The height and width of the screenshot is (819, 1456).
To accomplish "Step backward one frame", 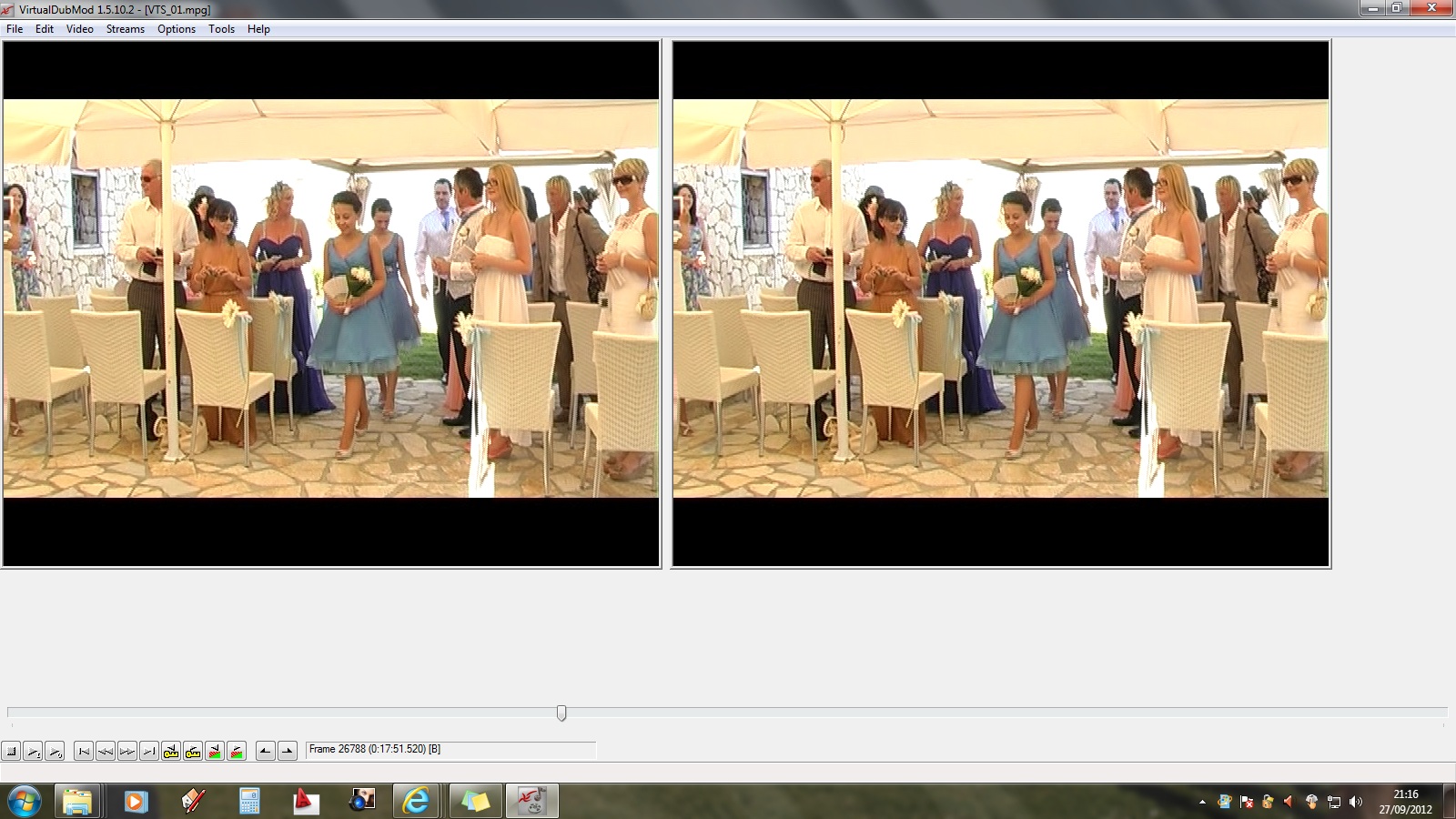I will [x=106, y=751].
